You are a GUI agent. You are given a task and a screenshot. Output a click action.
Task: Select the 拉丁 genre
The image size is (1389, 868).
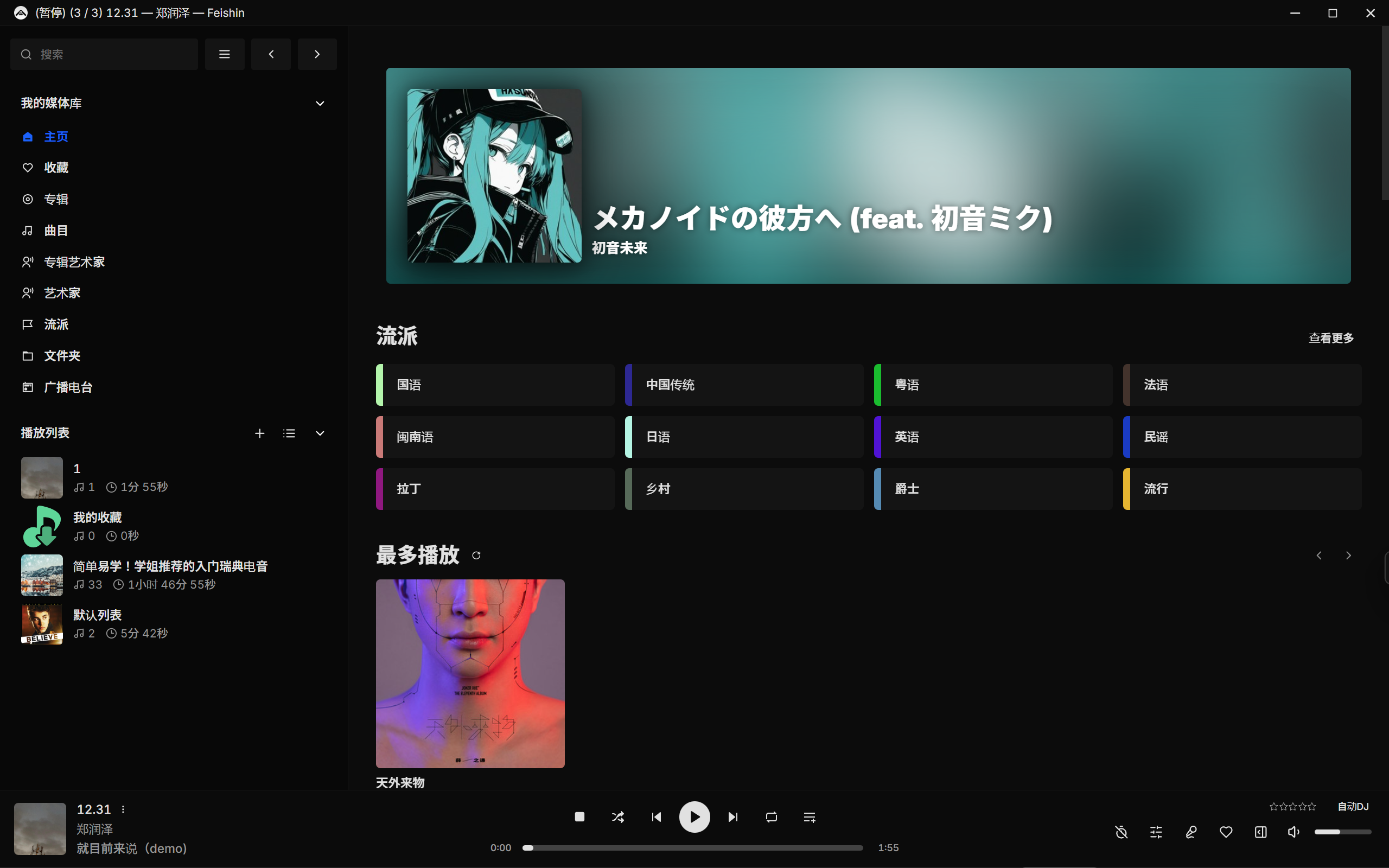coord(495,489)
